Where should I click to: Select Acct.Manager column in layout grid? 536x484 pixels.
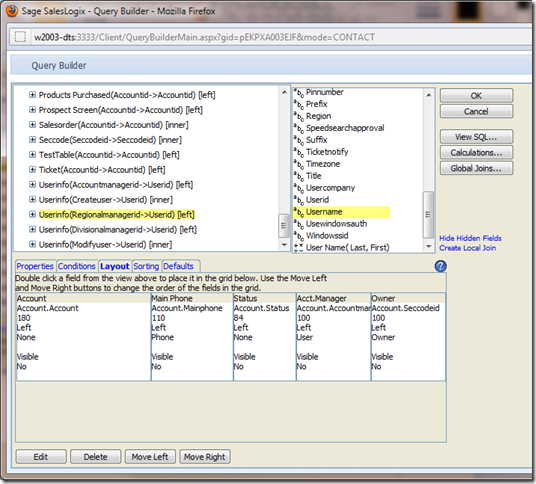pyautogui.click(x=334, y=337)
